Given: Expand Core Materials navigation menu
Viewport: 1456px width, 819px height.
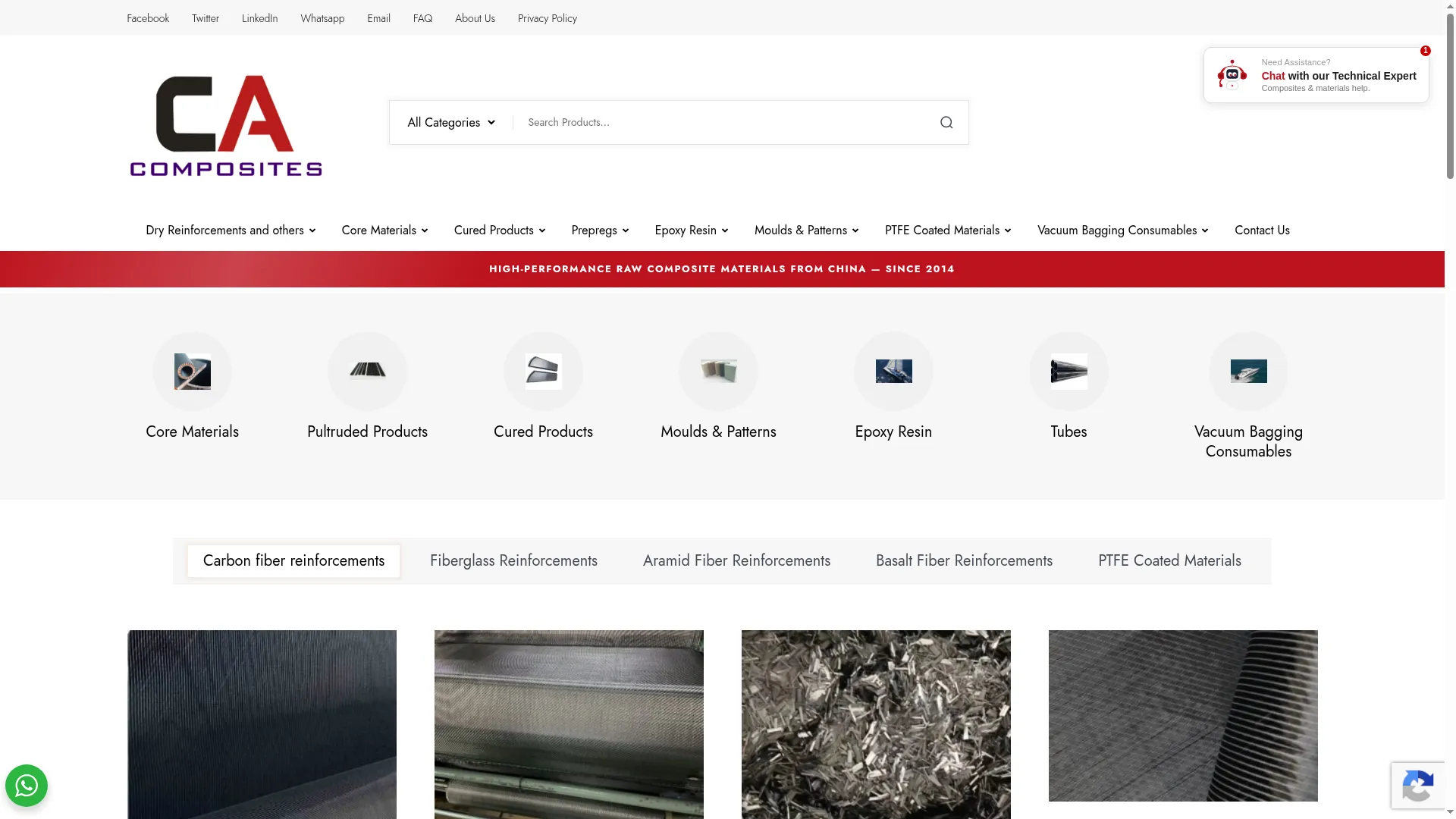Looking at the screenshot, I should (384, 230).
